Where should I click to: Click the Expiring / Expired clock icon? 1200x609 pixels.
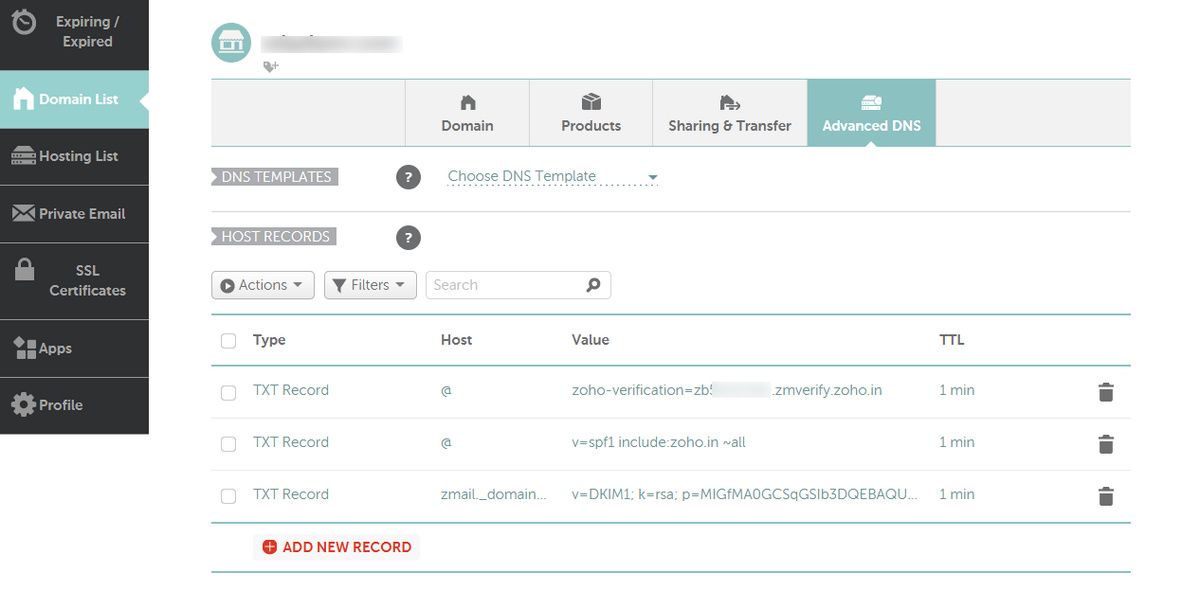pyautogui.click(x=25, y=20)
